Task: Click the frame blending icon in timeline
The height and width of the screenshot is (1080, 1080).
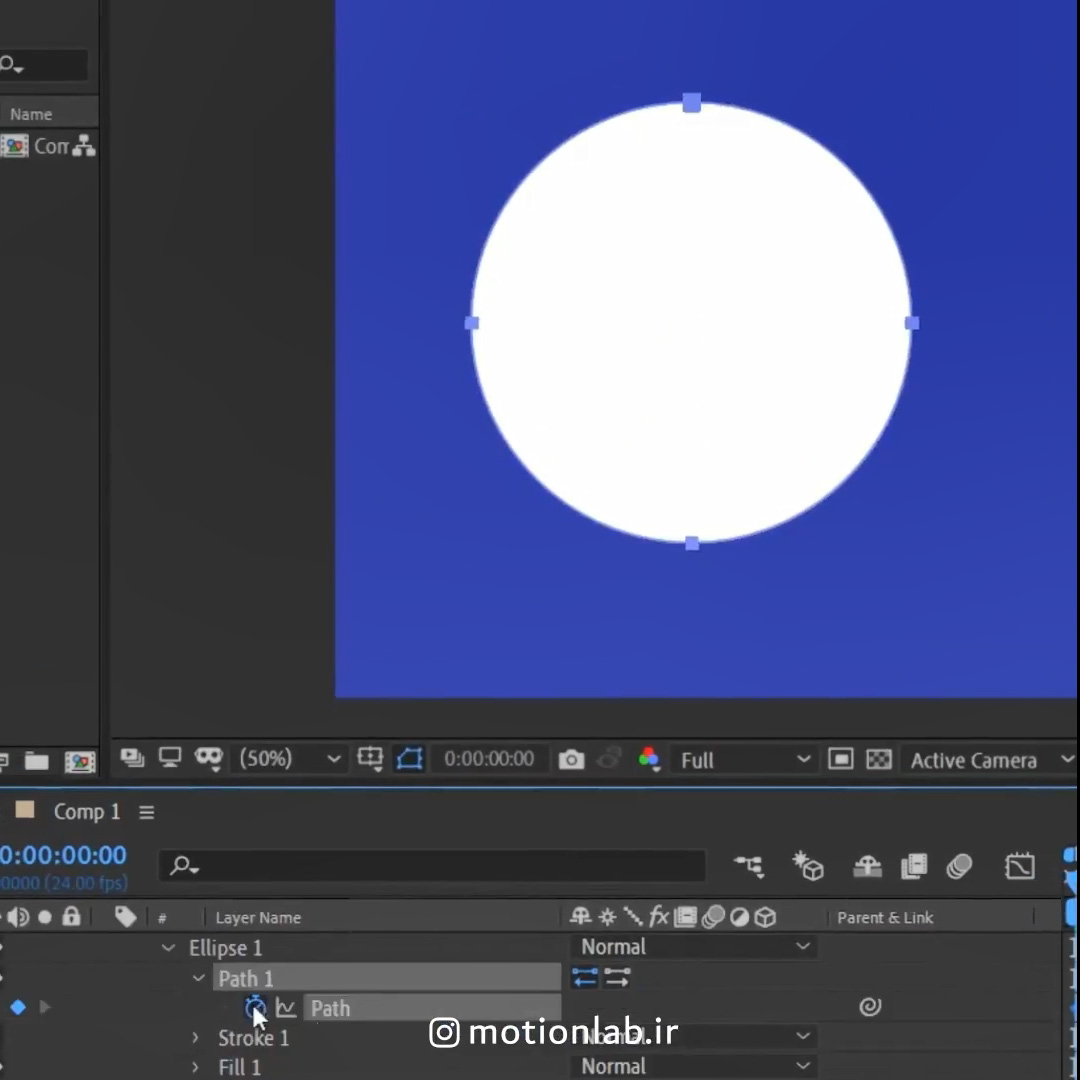Action: point(913,866)
